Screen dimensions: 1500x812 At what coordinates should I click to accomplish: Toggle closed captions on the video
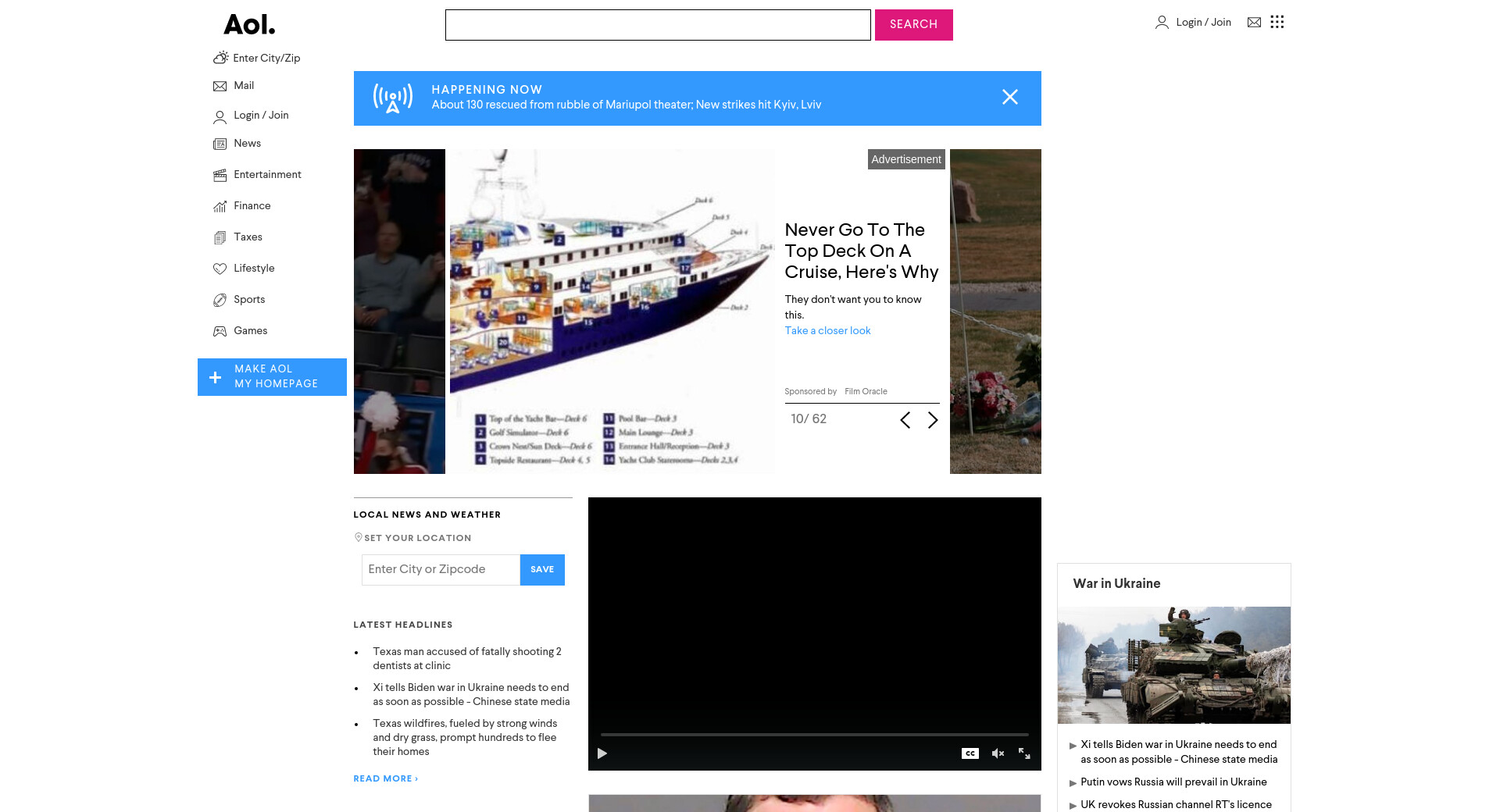(970, 753)
